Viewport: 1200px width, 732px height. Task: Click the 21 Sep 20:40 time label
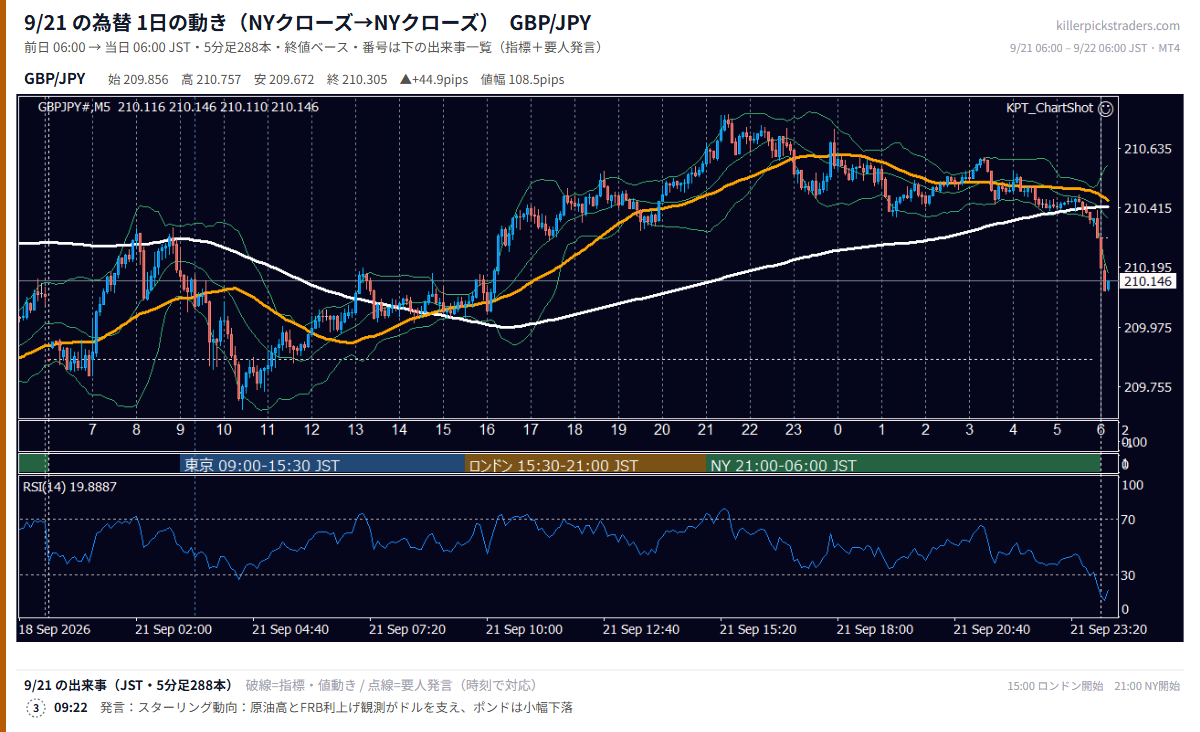(991, 630)
